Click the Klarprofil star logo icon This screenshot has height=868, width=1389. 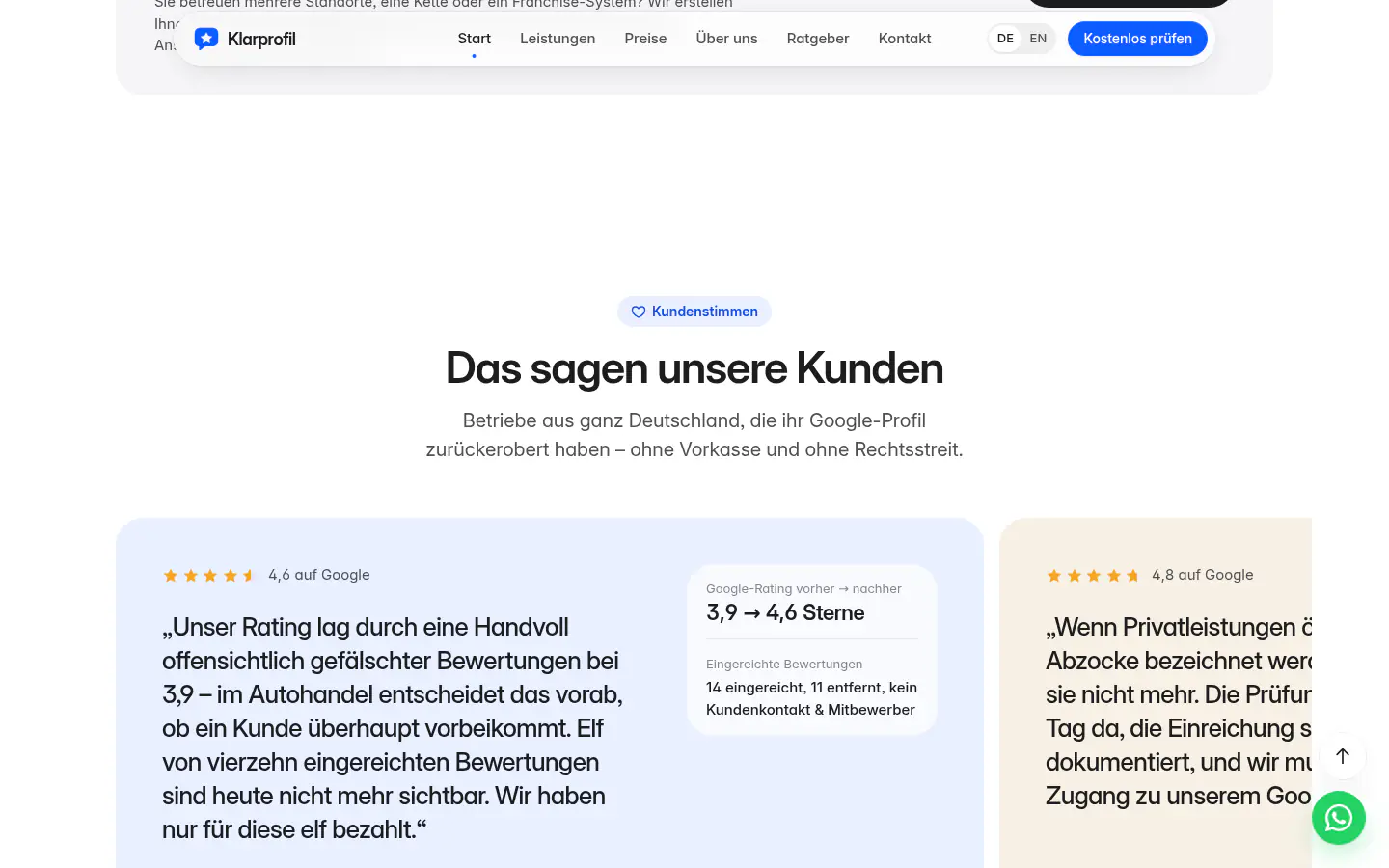(206, 39)
